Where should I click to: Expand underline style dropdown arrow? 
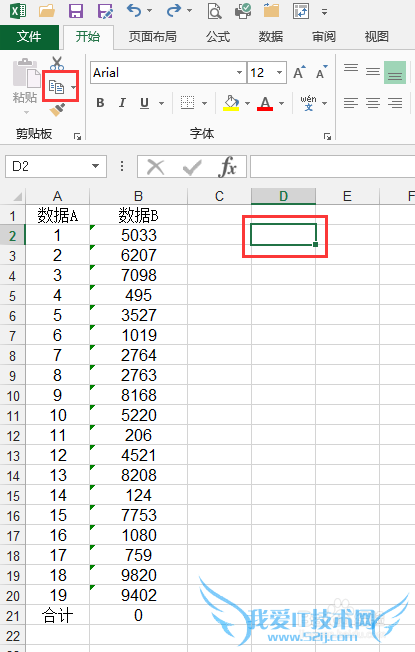pos(161,103)
